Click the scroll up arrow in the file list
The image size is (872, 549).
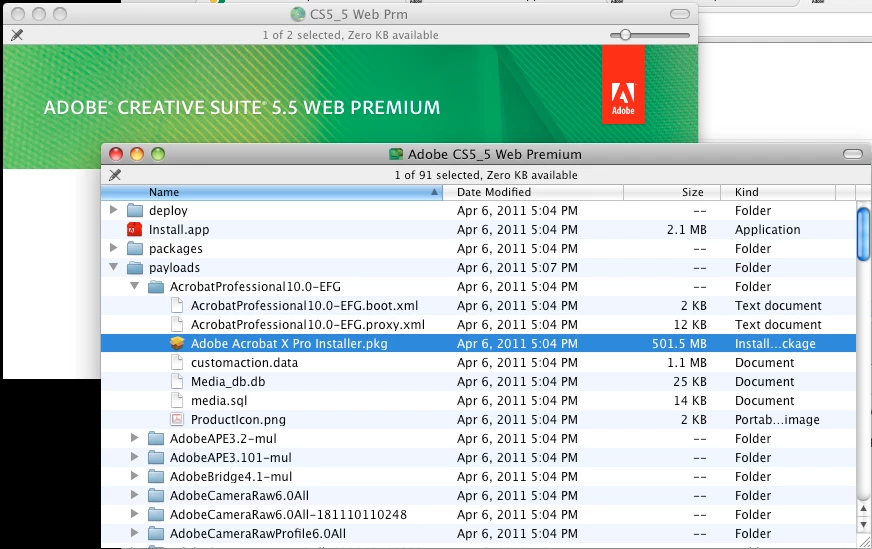[x=863, y=508]
